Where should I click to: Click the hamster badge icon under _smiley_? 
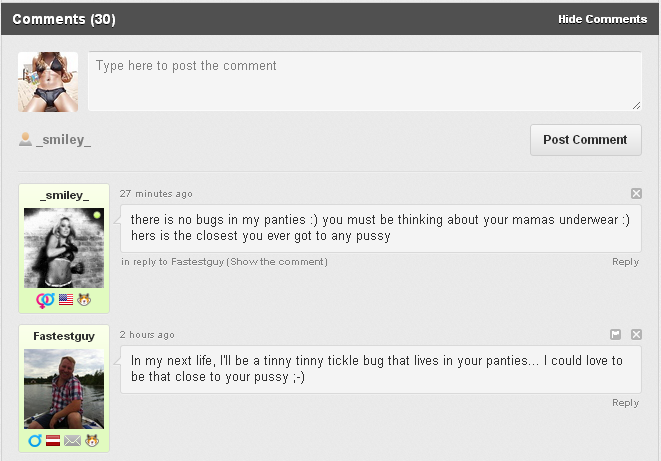click(x=84, y=300)
